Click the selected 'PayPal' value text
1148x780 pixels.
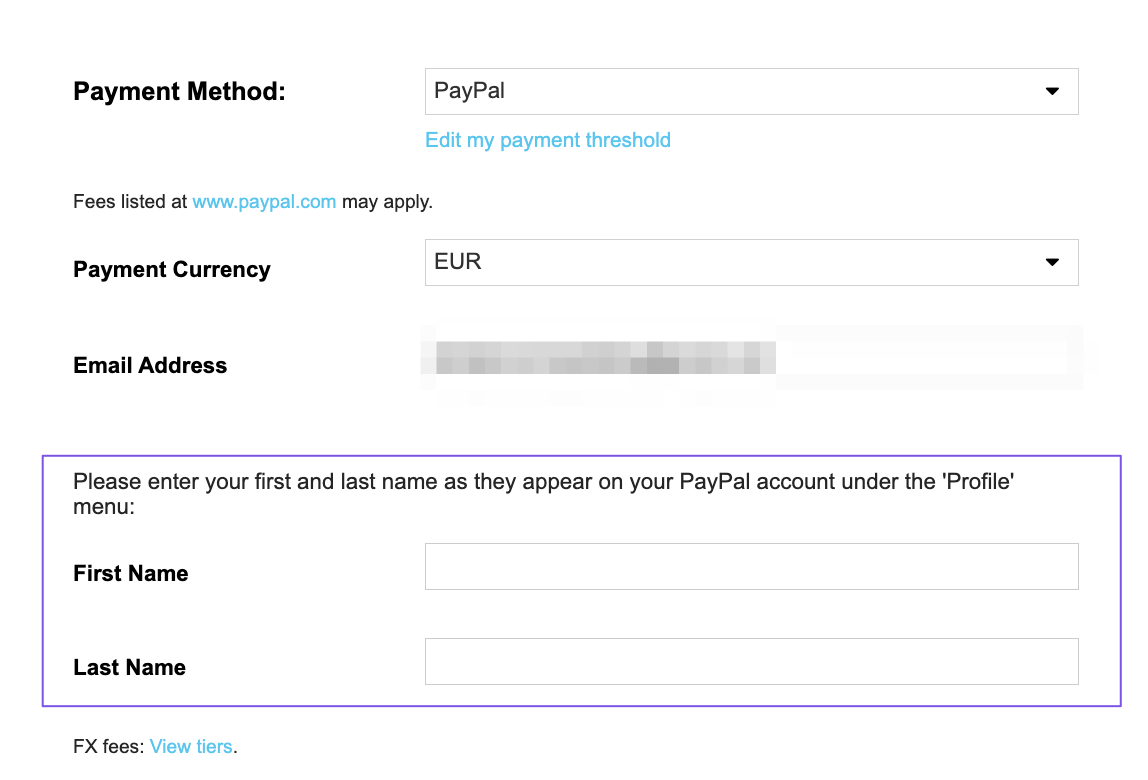(x=469, y=91)
